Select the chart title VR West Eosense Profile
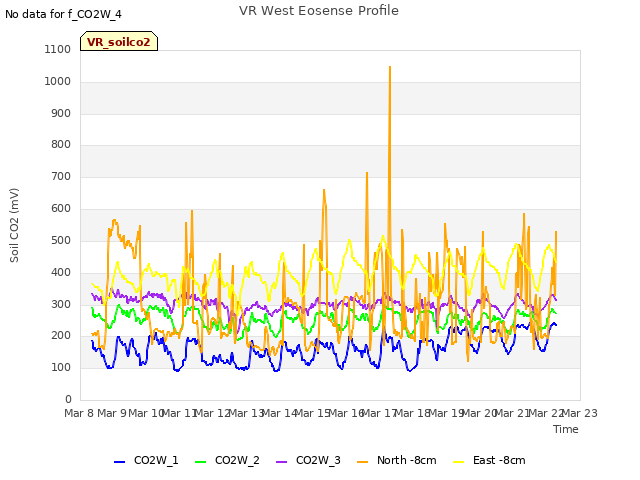Image resolution: width=640 pixels, height=480 pixels. 319,11
